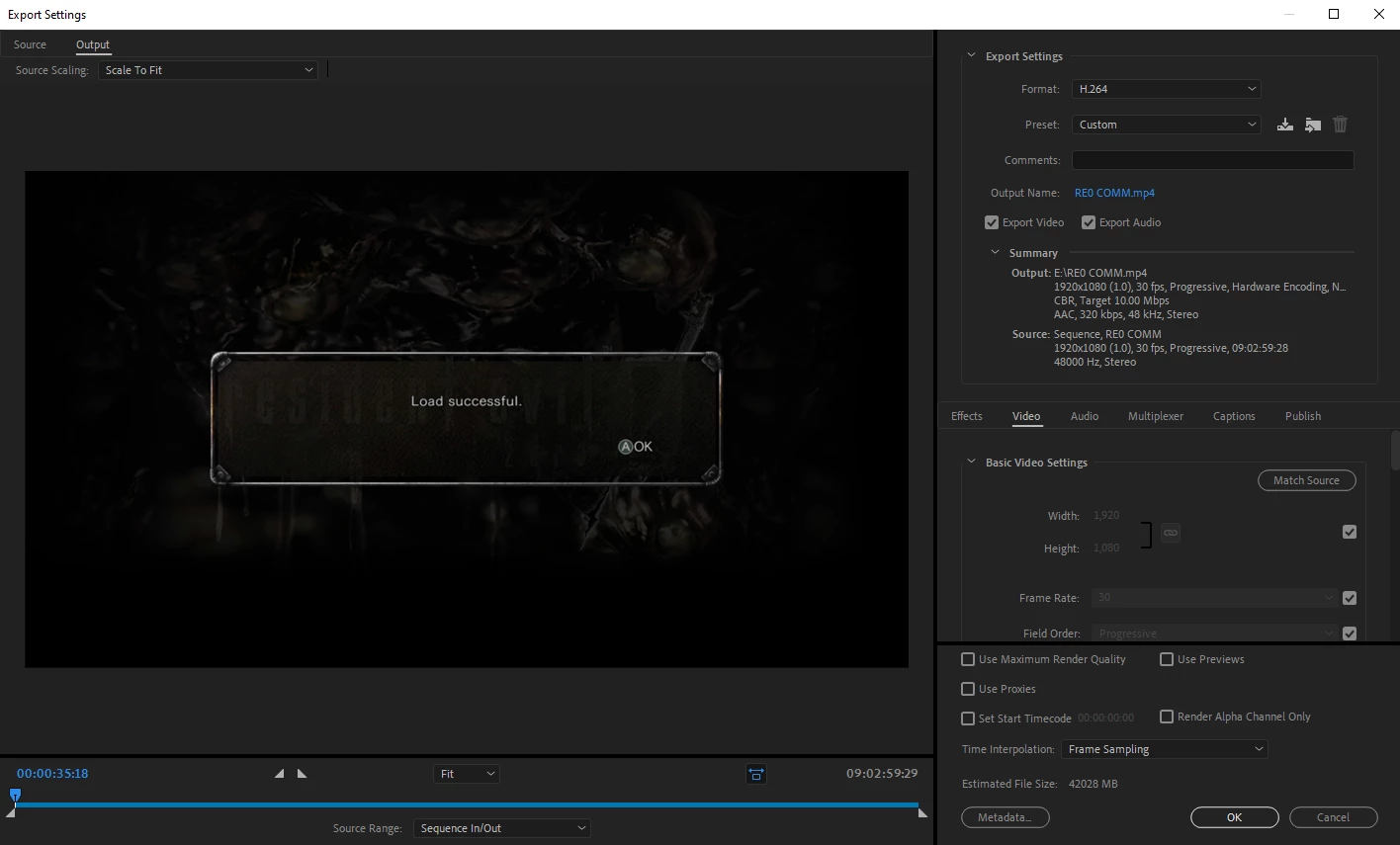Open the Source Scaling dropdown
The image size is (1400, 845).
208,70
